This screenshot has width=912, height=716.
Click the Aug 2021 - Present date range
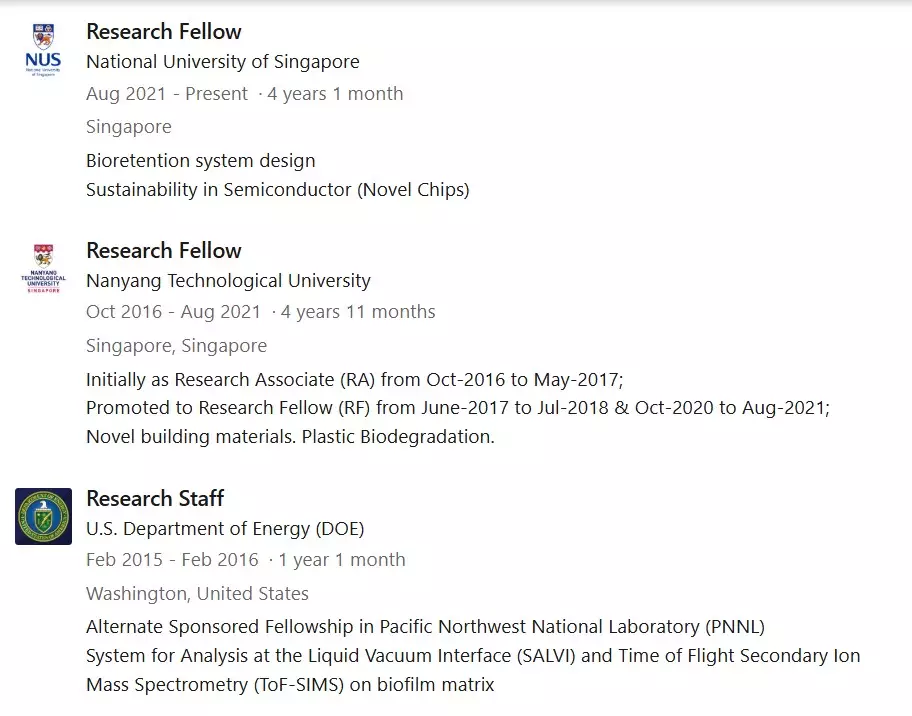[167, 94]
